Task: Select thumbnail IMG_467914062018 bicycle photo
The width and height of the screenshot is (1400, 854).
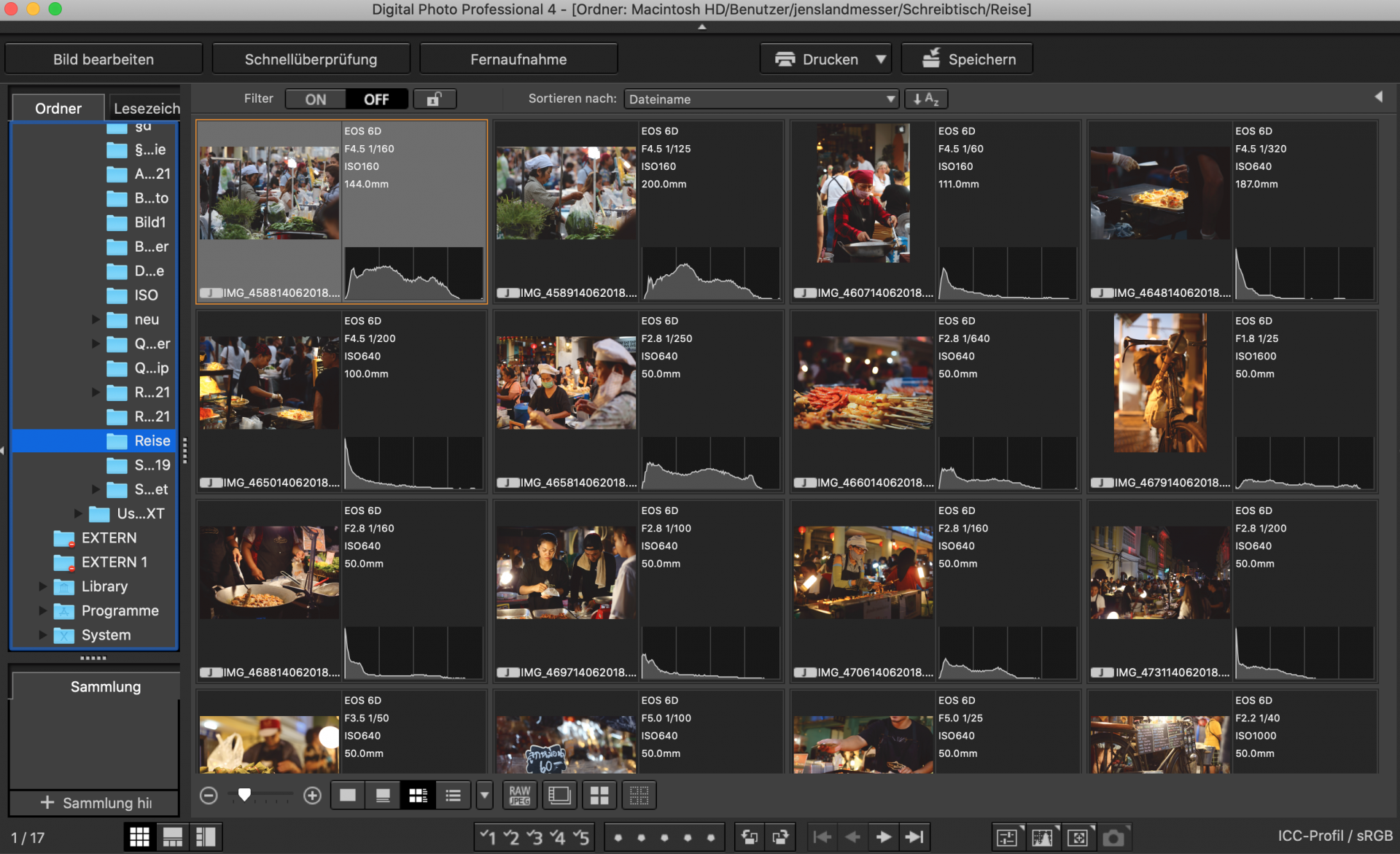Action: pos(1160,383)
